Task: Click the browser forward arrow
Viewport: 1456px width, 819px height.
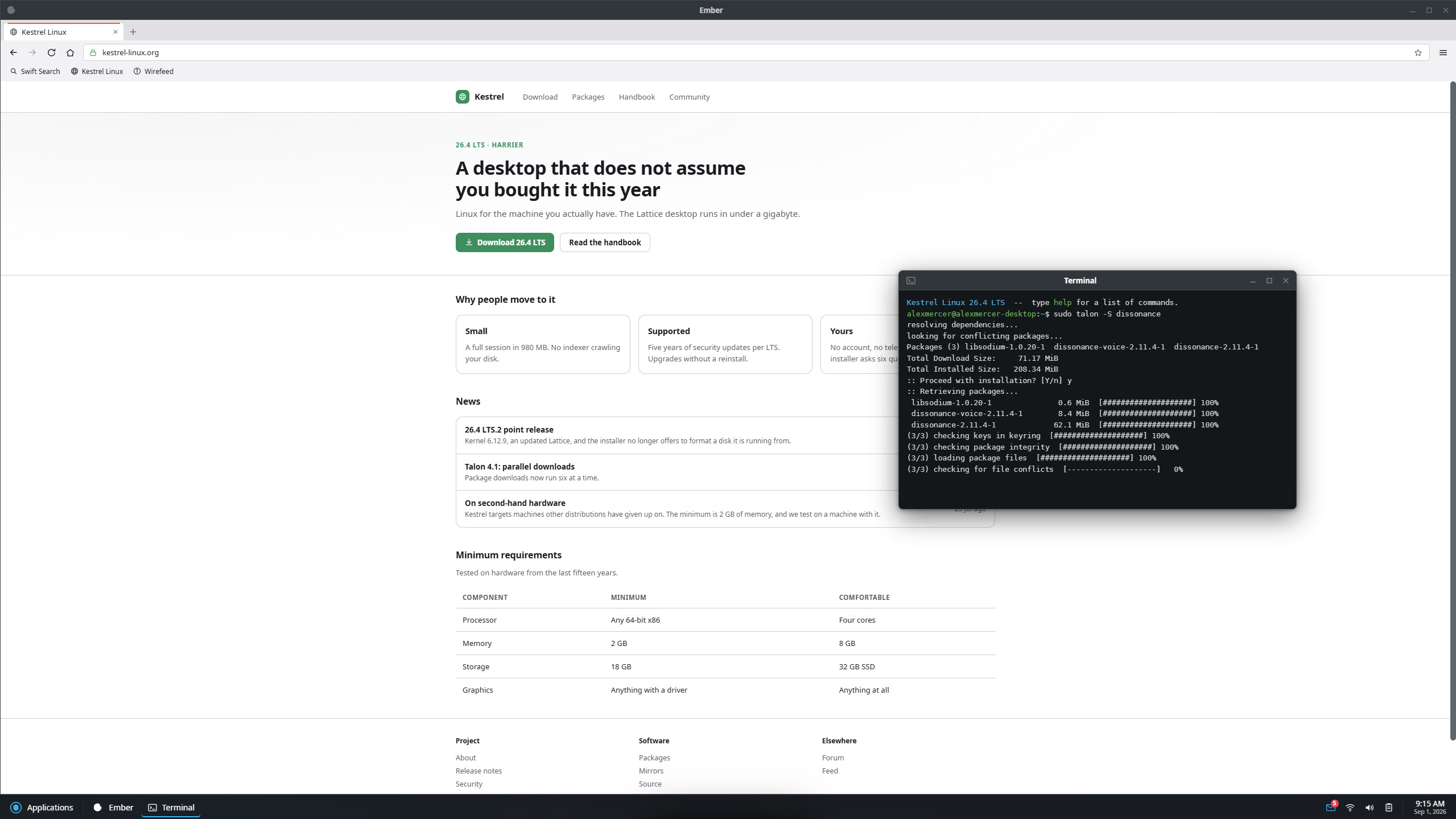Action: (32, 52)
